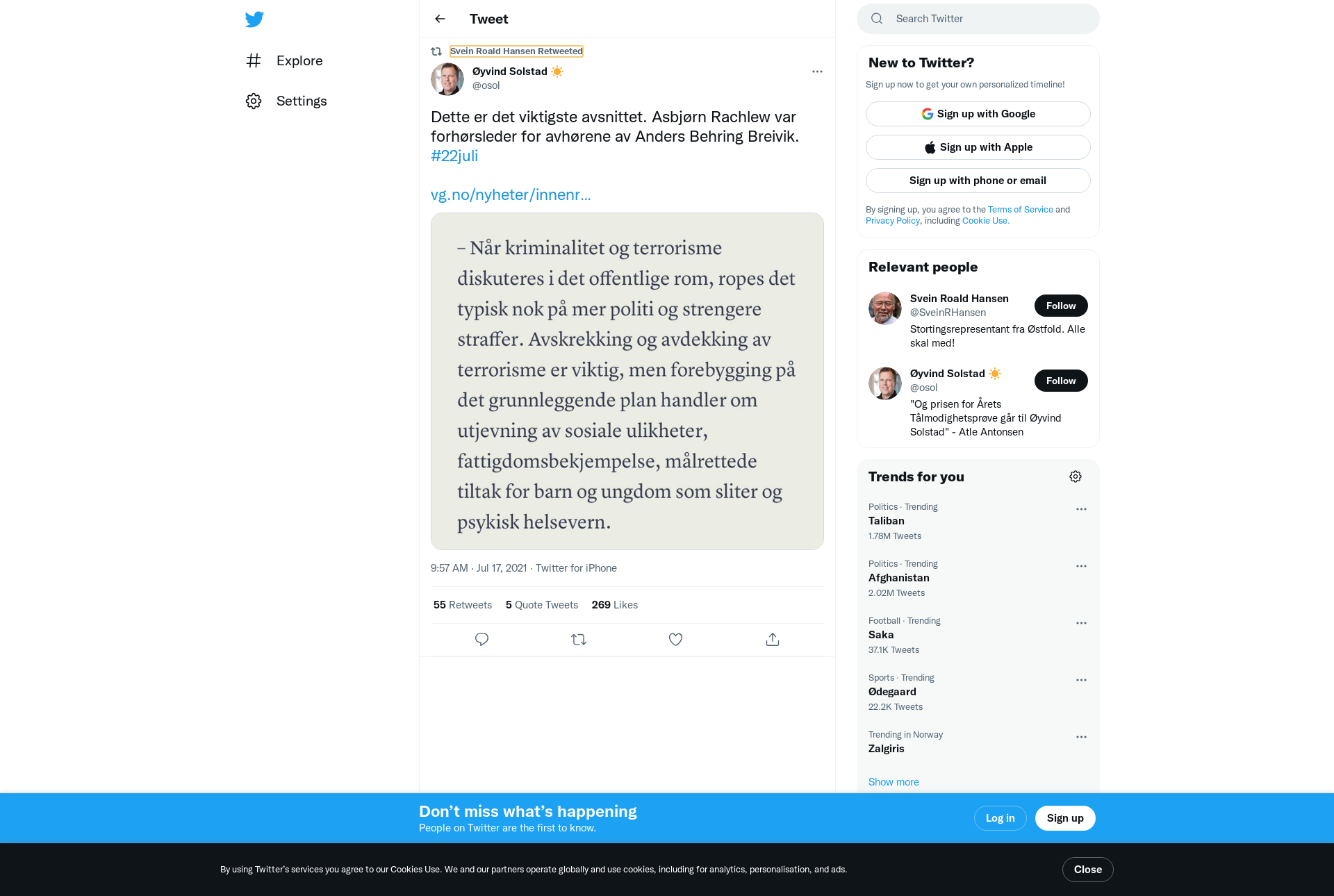Click the reply speech bubble icon
The width and height of the screenshot is (1334, 896).
point(481,639)
